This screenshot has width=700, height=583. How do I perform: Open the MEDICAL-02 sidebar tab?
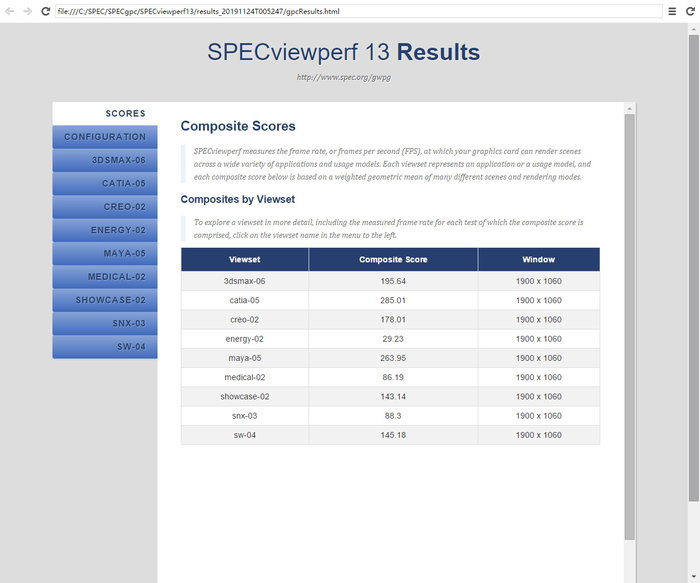point(105,276)
